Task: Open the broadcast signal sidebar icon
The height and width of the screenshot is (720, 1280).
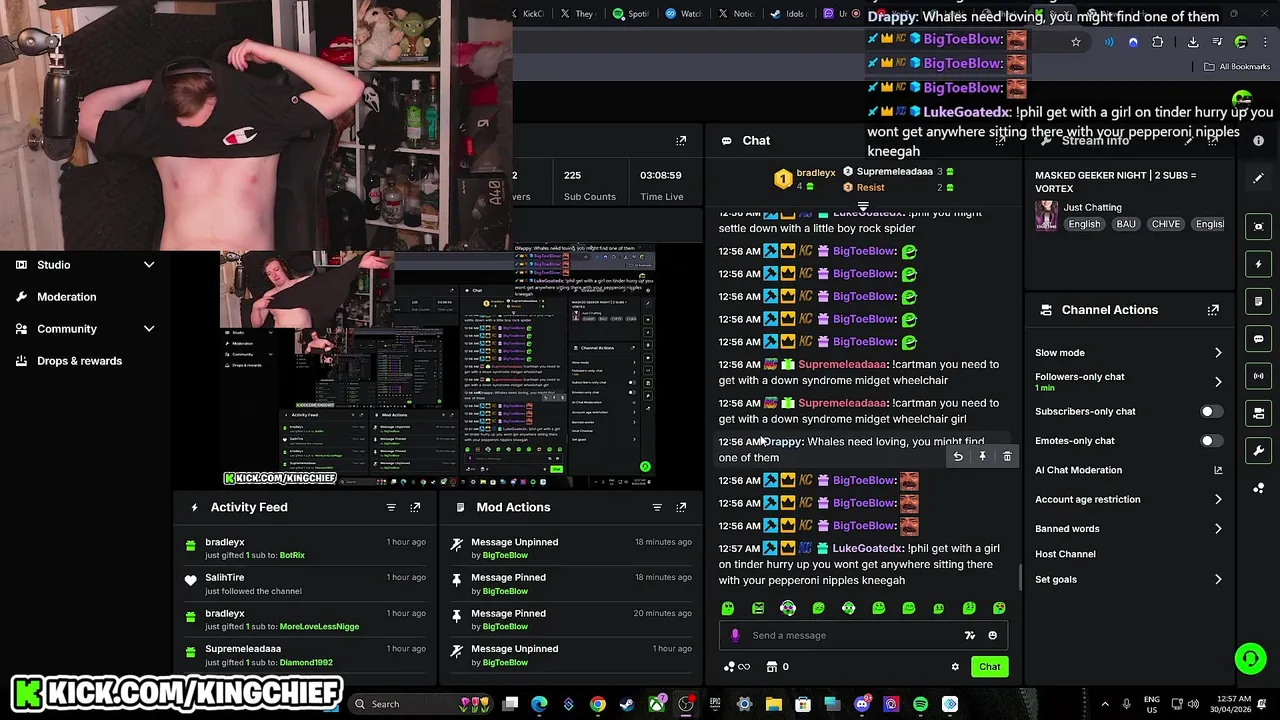Action: point(1258,376)
